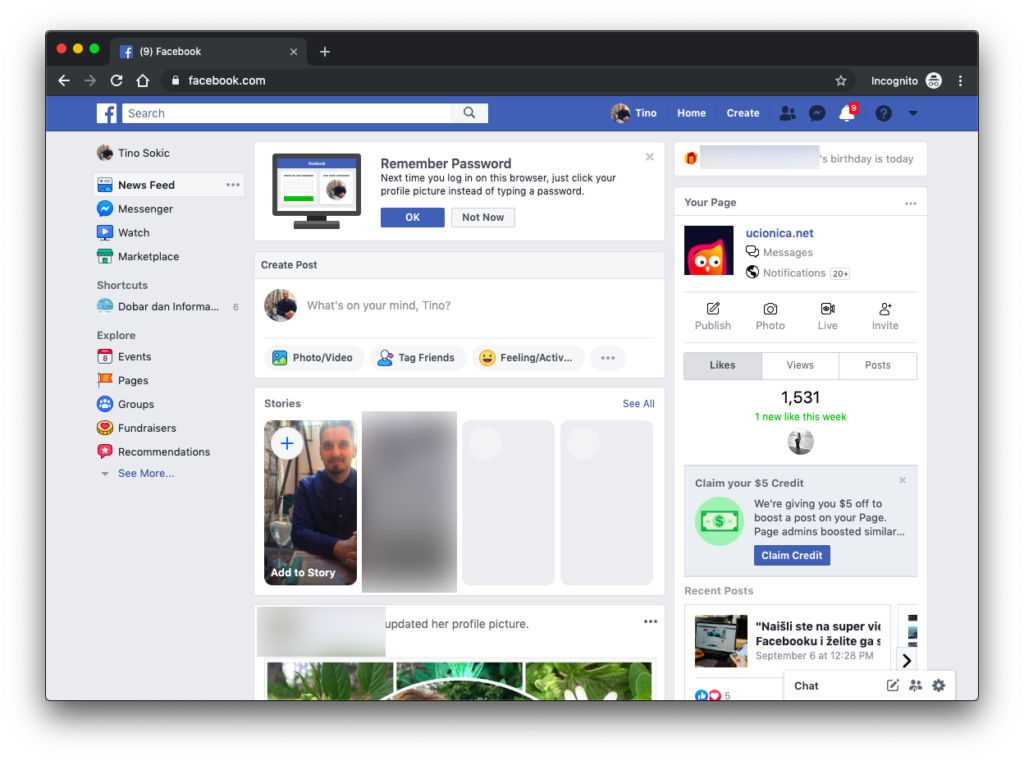Expand See More in Explore list
The width and height of the screenshot is (1024, 761).
coord(145,474)
